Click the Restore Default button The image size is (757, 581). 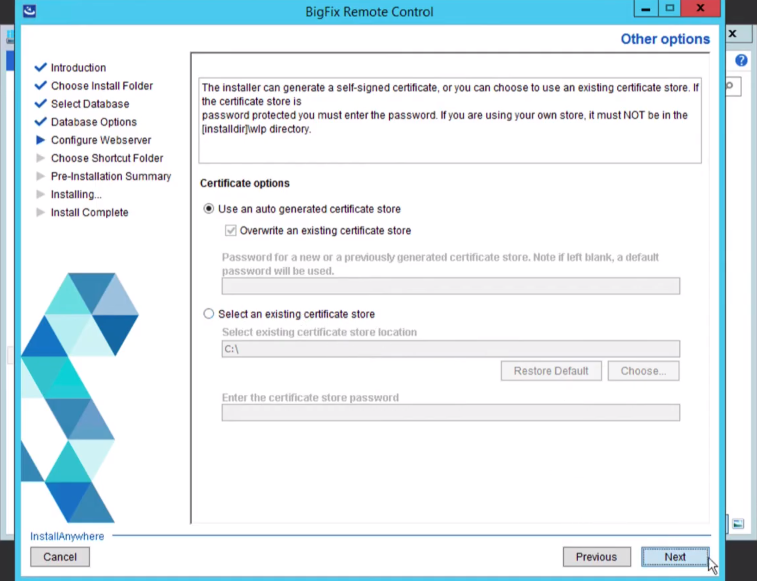(x=551, y=371)
